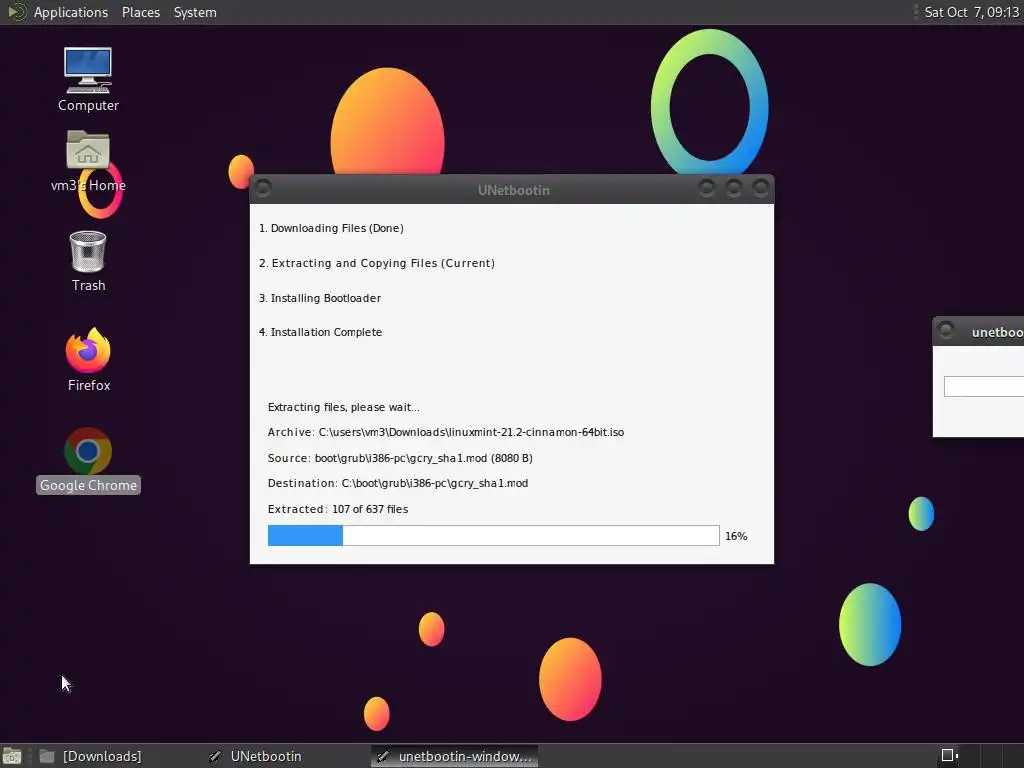
Task: Open the System menu
Action: (195, 12)
